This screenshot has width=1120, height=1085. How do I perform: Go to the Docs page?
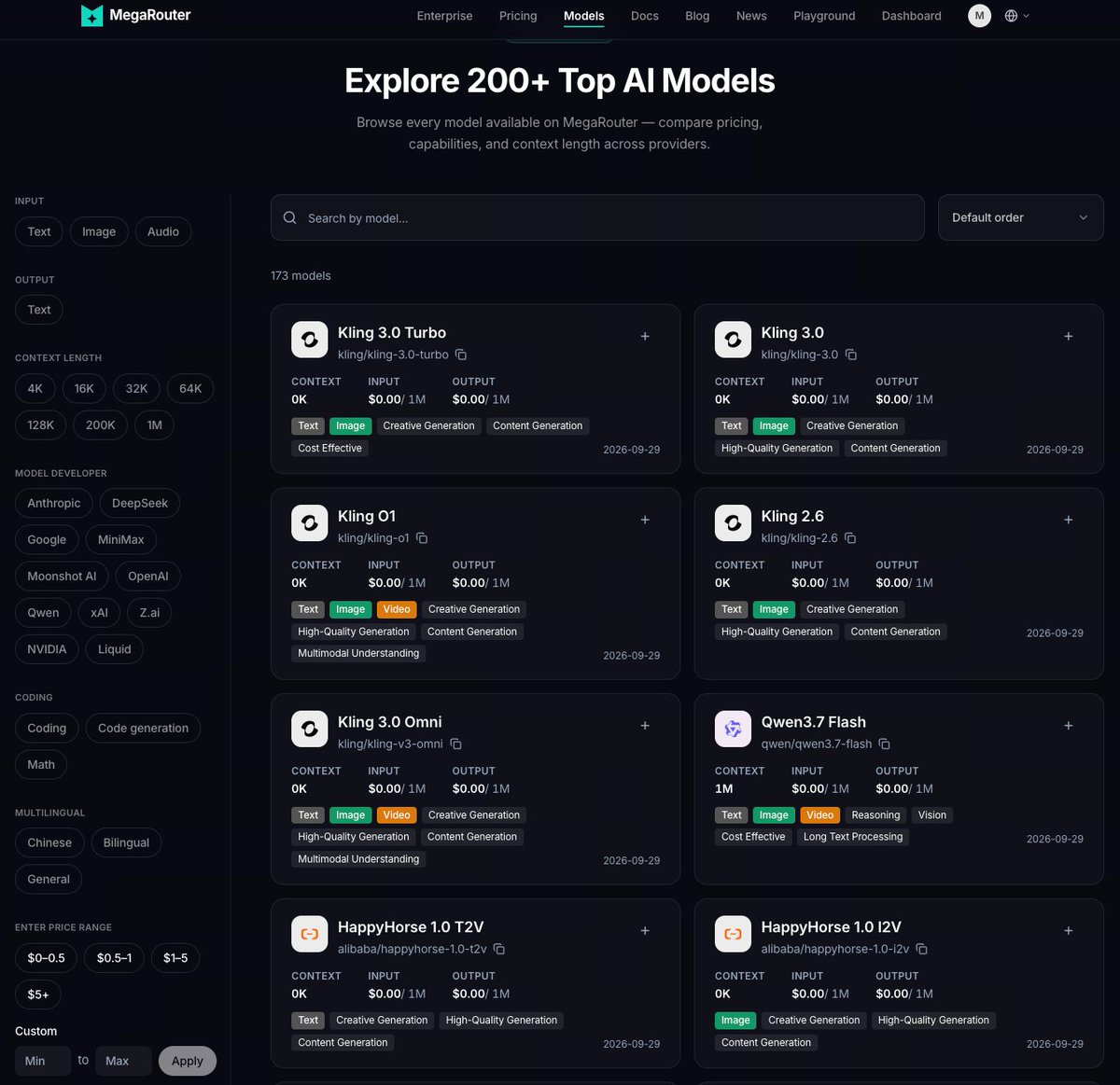click(x=645, y=16)
